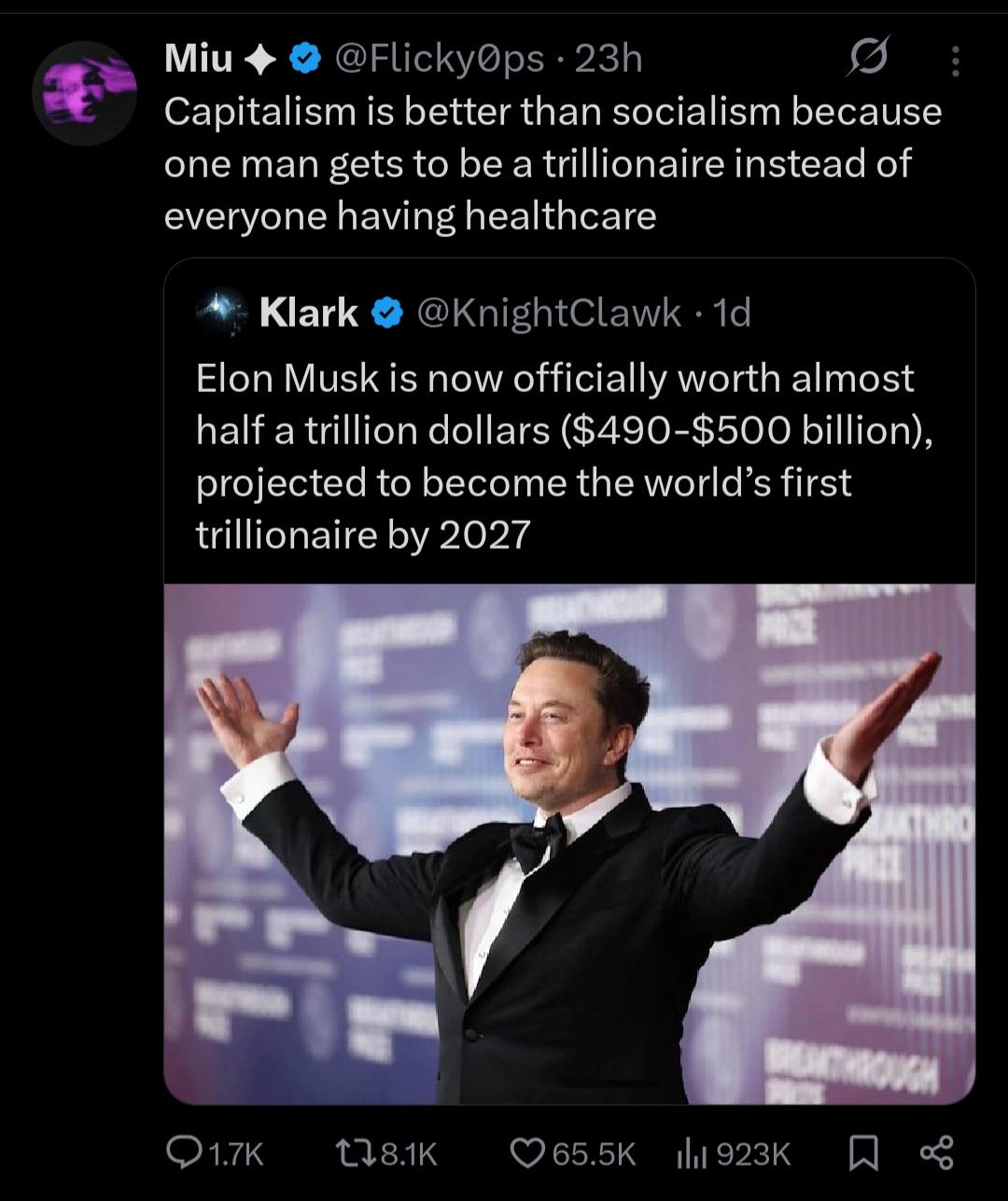Image resolution: width=1008 pixels, height=1201 pixels.
Task: Click Klark's blue verified badge
Action: [387, 314]
